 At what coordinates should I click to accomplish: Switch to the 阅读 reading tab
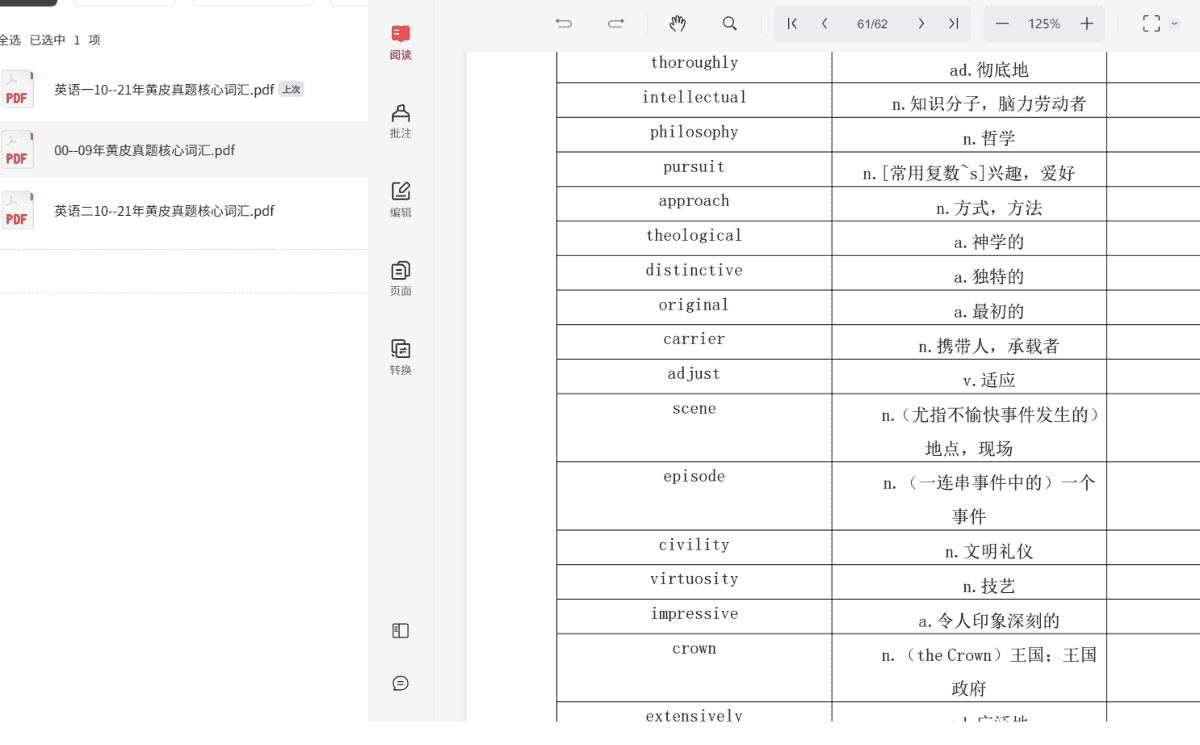(401, 43)
